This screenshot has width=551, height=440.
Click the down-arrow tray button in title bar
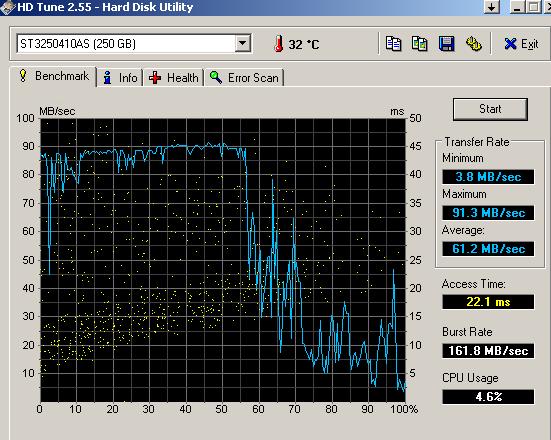pos(492,7)
